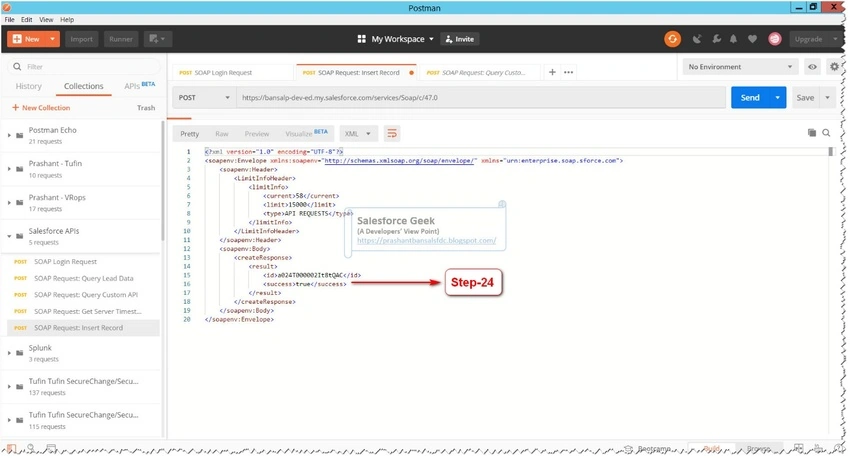The height and width of the screenshot is (458, 850).
Task: Click the Save button
Action: pos(805,98)
